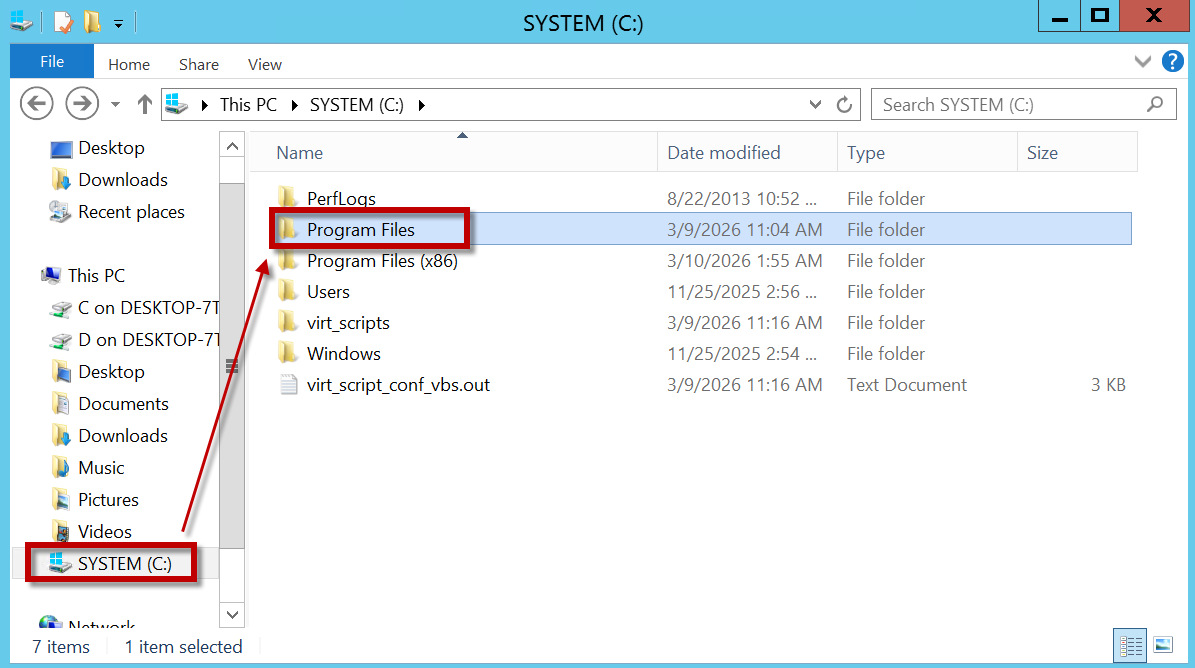Switch to large thumbnails view icon
The image size is (1195, 668).
click(1163, 644)
